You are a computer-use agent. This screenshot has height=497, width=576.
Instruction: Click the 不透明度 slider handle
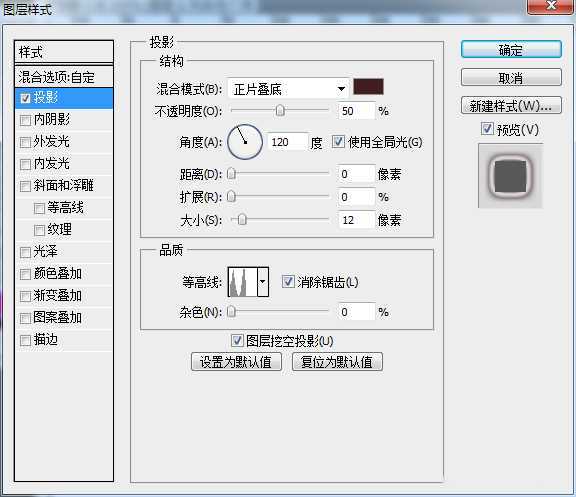click(x=280, y=110)
